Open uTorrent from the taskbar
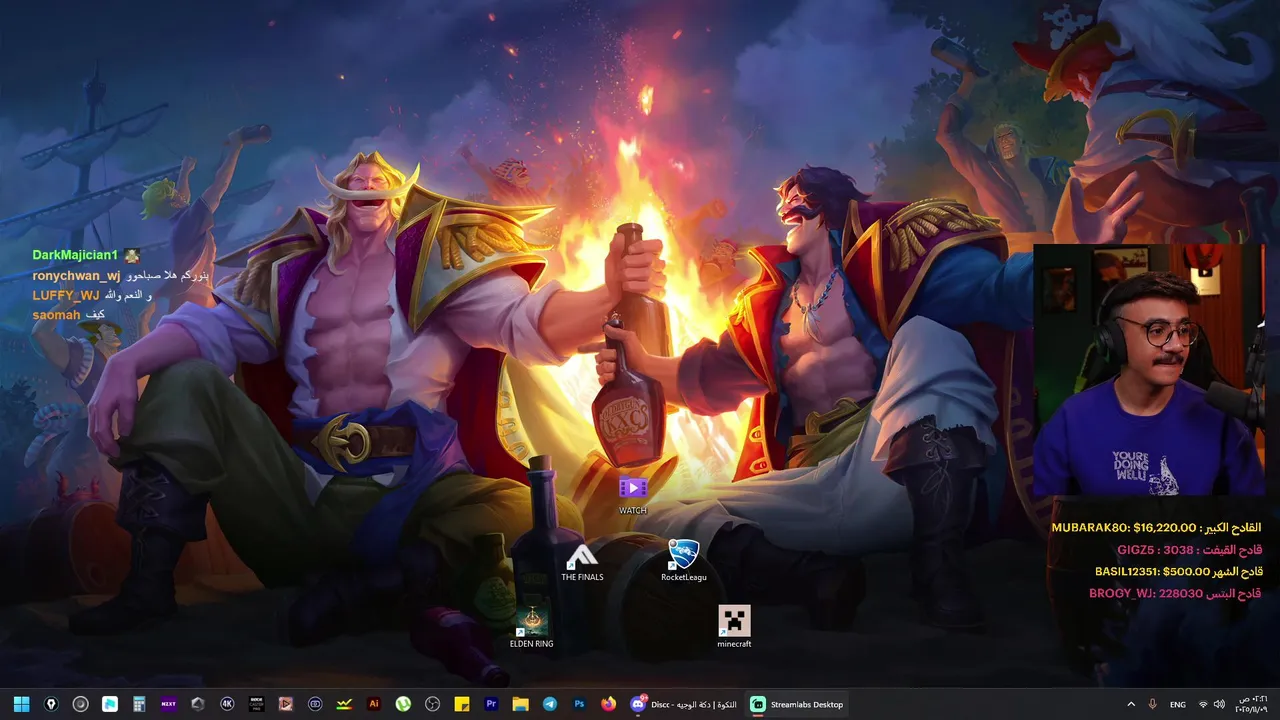The height and width of the screenshot is (720, 1280). point(403,704)
